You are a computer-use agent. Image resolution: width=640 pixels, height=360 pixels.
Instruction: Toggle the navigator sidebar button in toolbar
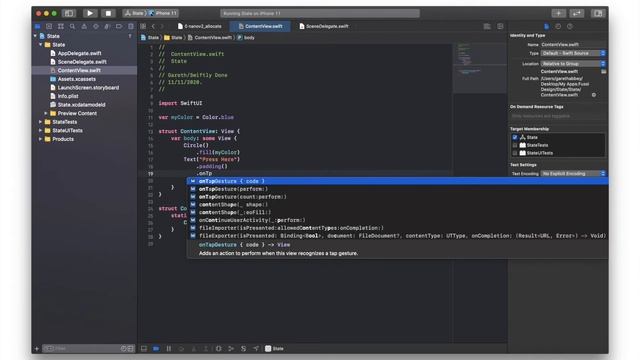point(69,13)
